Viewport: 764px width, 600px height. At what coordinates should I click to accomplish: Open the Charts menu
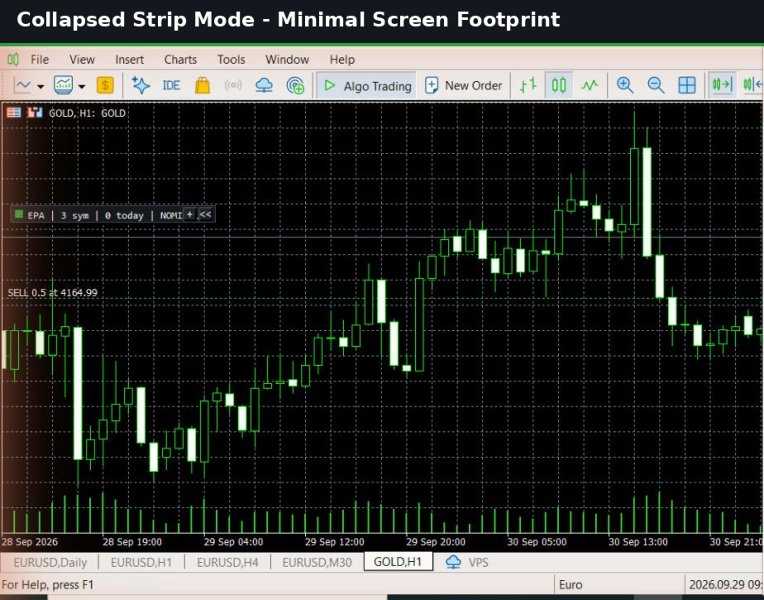[180, 59]
